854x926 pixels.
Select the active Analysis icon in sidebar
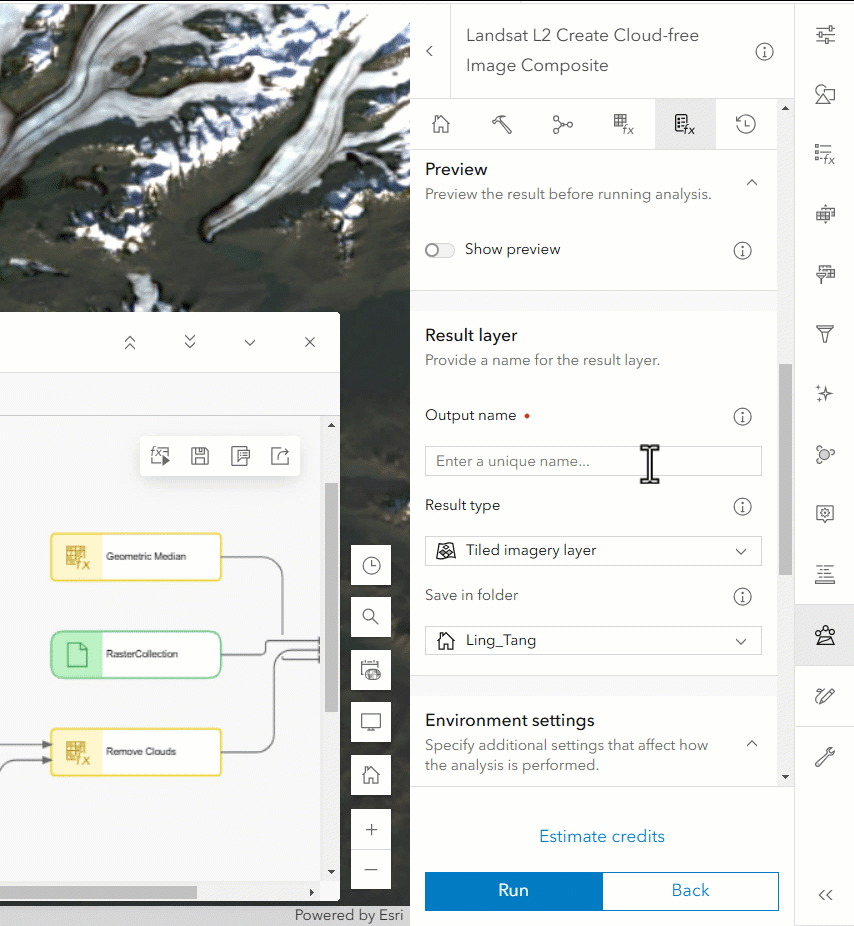click(825, 635)
